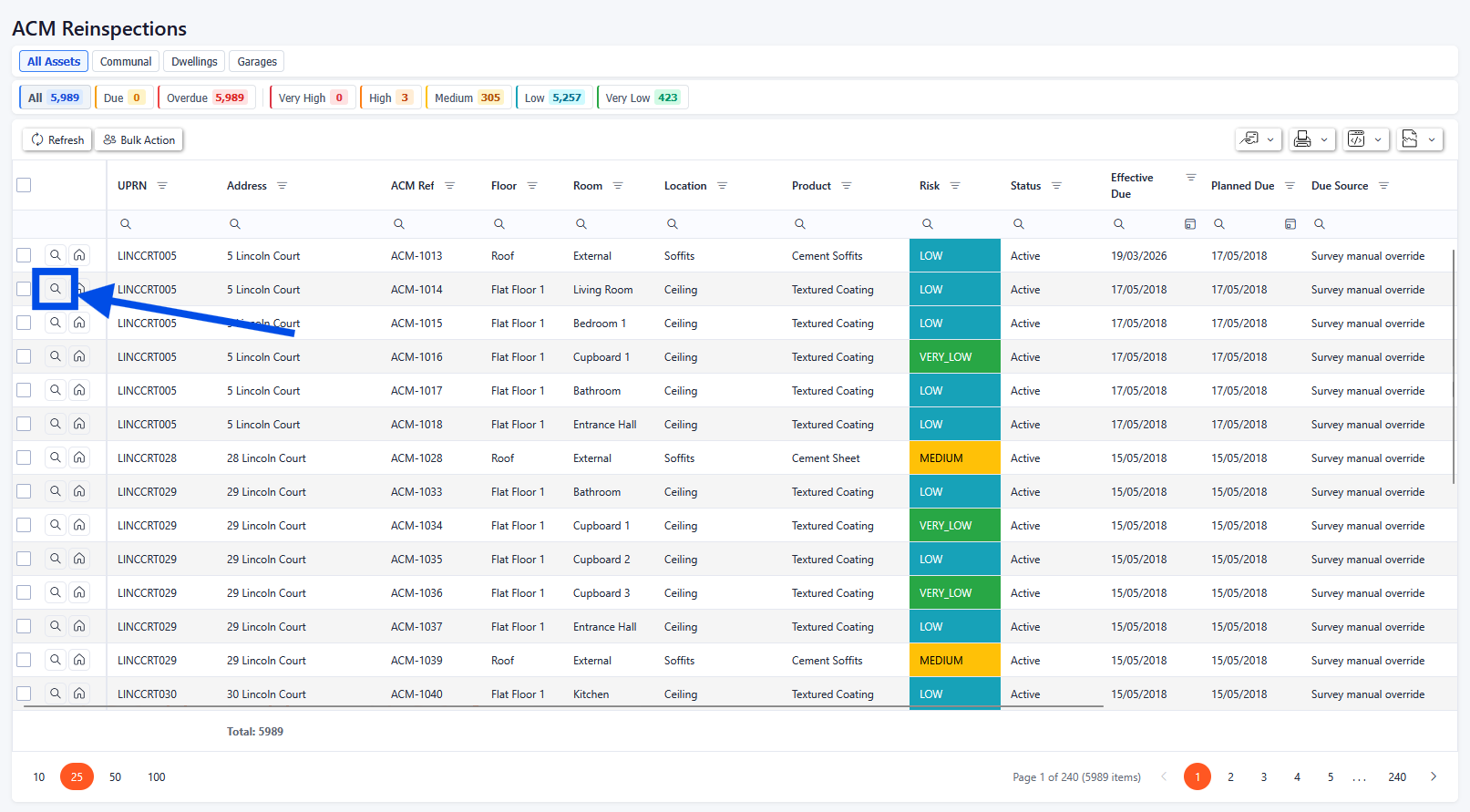
Task: Click the view magnifier icon for ACM-1039
Action: coord(56,660)
